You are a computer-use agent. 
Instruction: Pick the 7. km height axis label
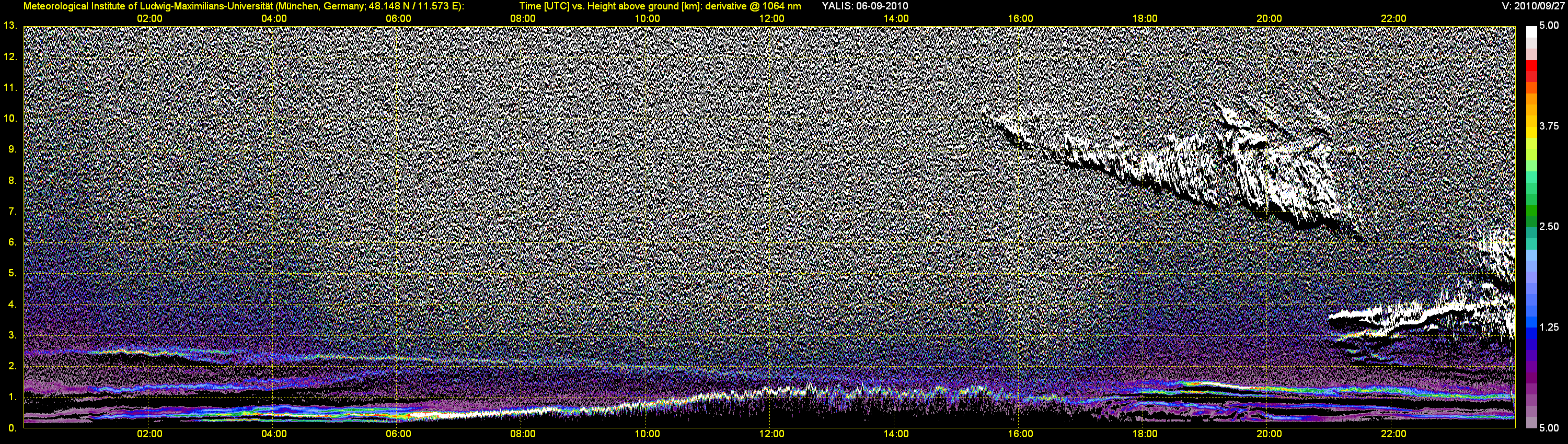pyautogui.click(x=12, y=212)
